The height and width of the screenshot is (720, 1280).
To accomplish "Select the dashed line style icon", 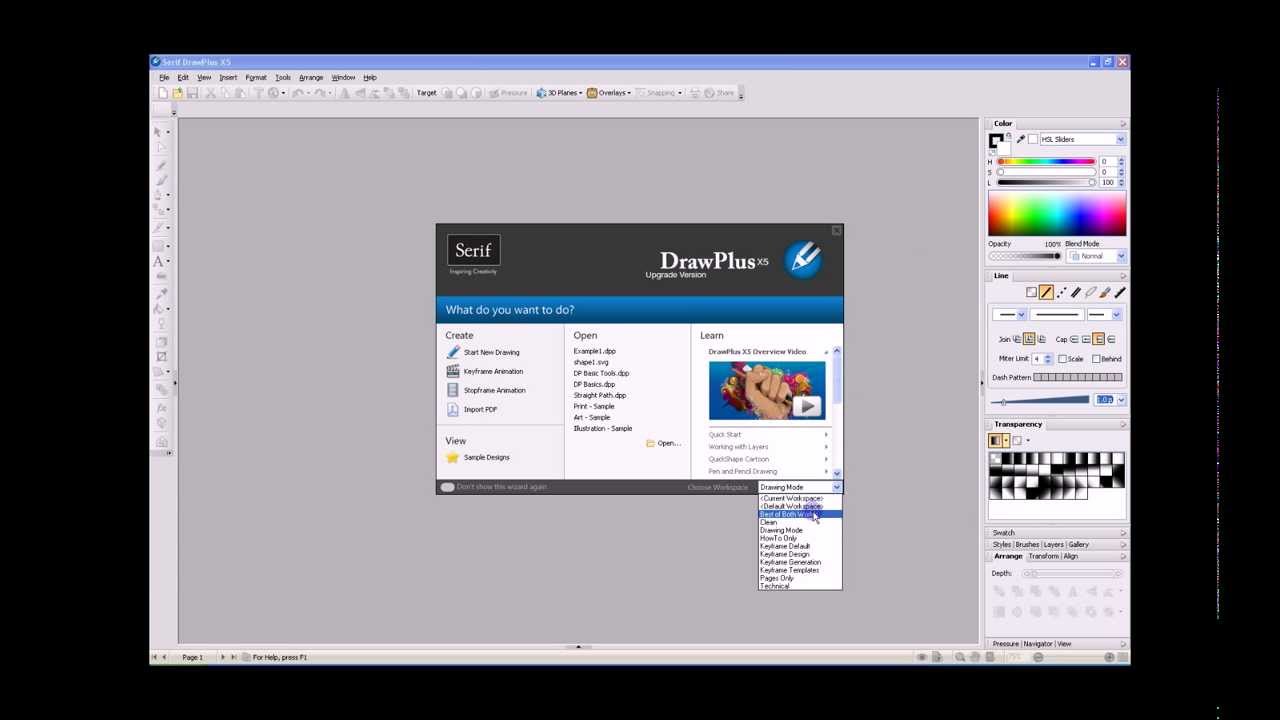I will coord(1061,292).
